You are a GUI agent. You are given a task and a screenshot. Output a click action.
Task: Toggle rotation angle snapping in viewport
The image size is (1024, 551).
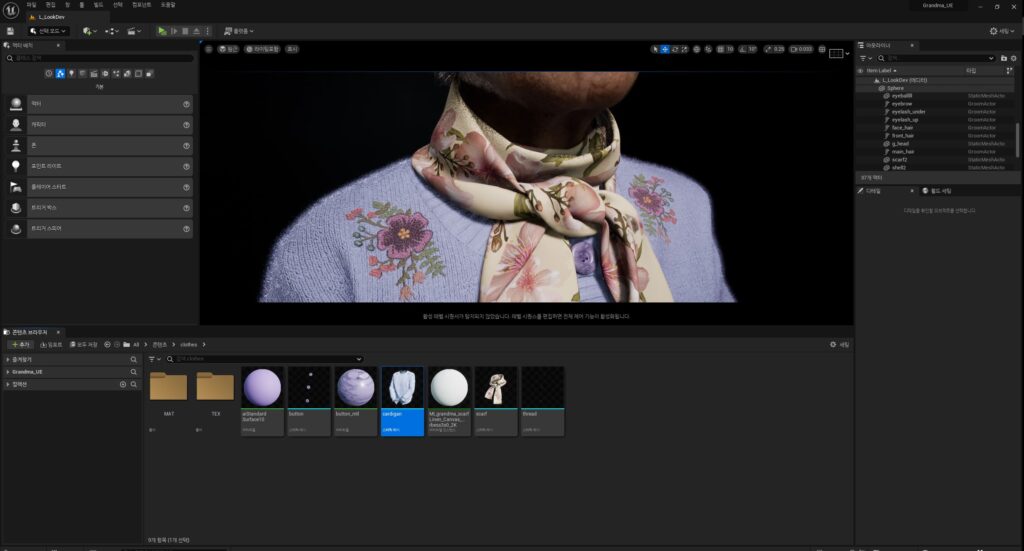coord(741,49)
